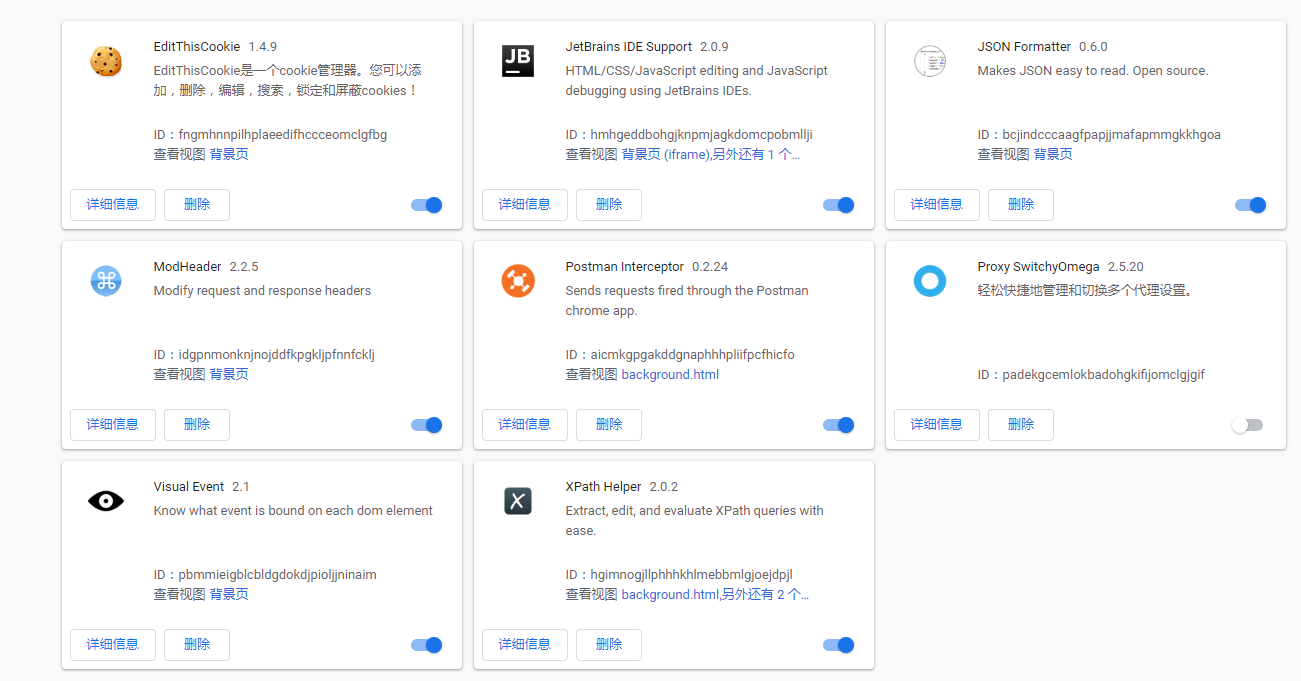Open 详细信息 for Visual Event

pos(113,645)
